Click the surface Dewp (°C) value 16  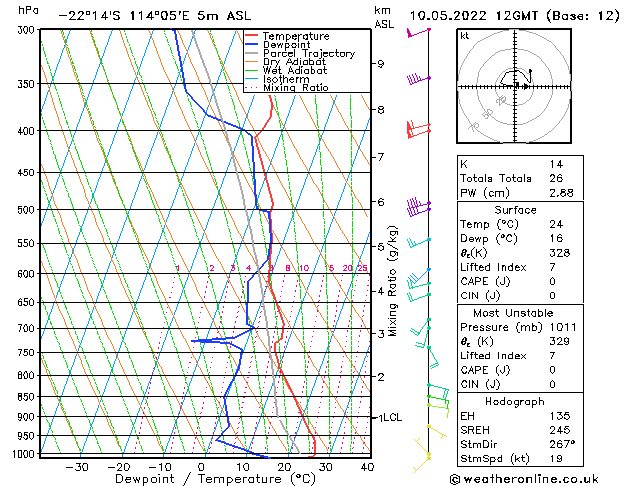point(556,239)
